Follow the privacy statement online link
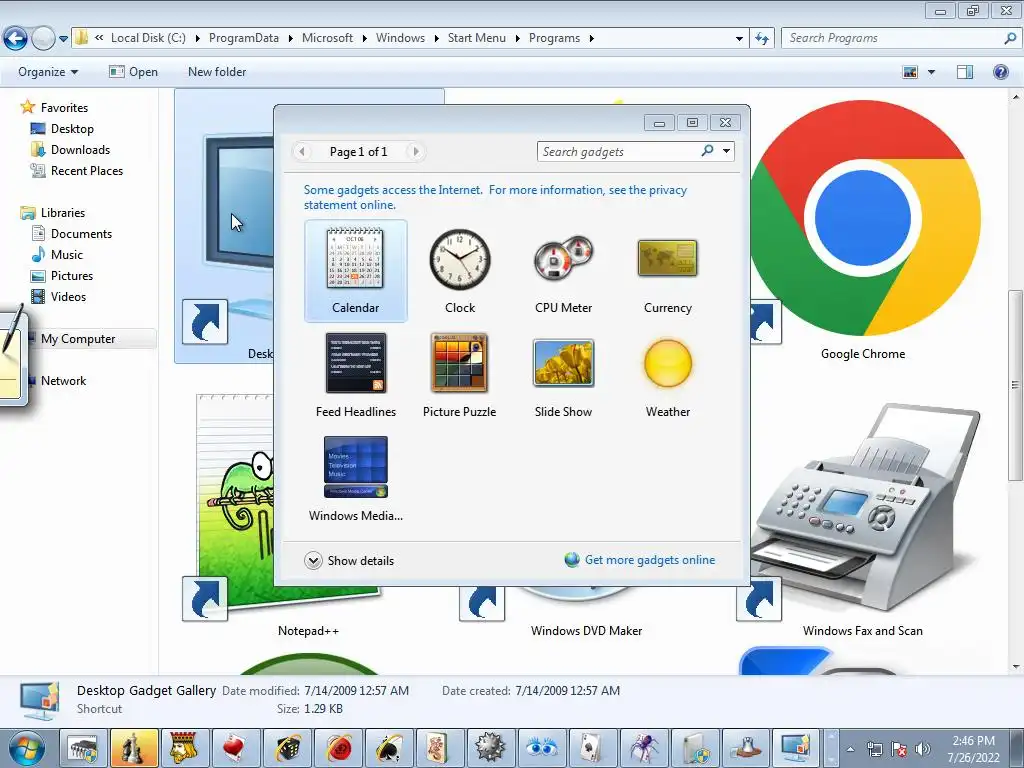The height and width of the screenshot is (768, 1024). (x=495, y=197)
